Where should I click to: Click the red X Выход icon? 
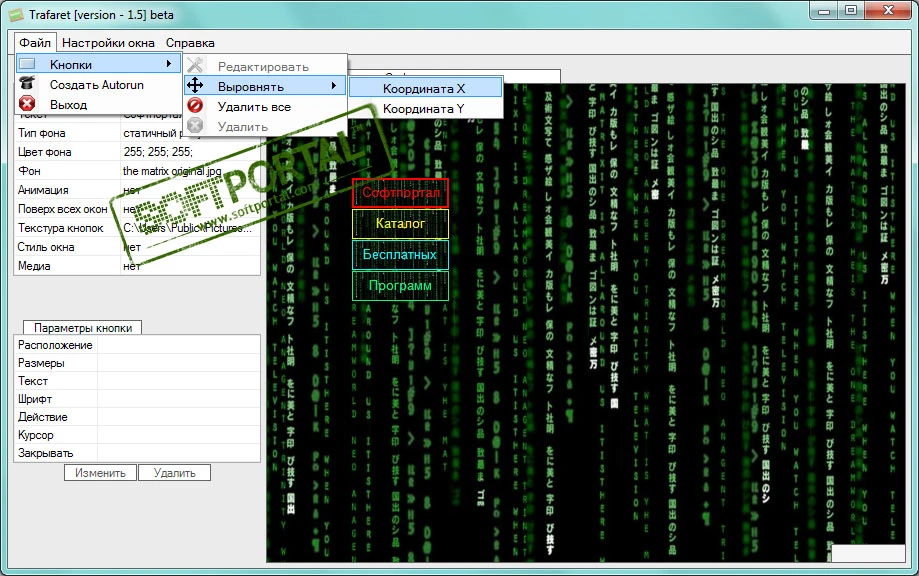28,104
